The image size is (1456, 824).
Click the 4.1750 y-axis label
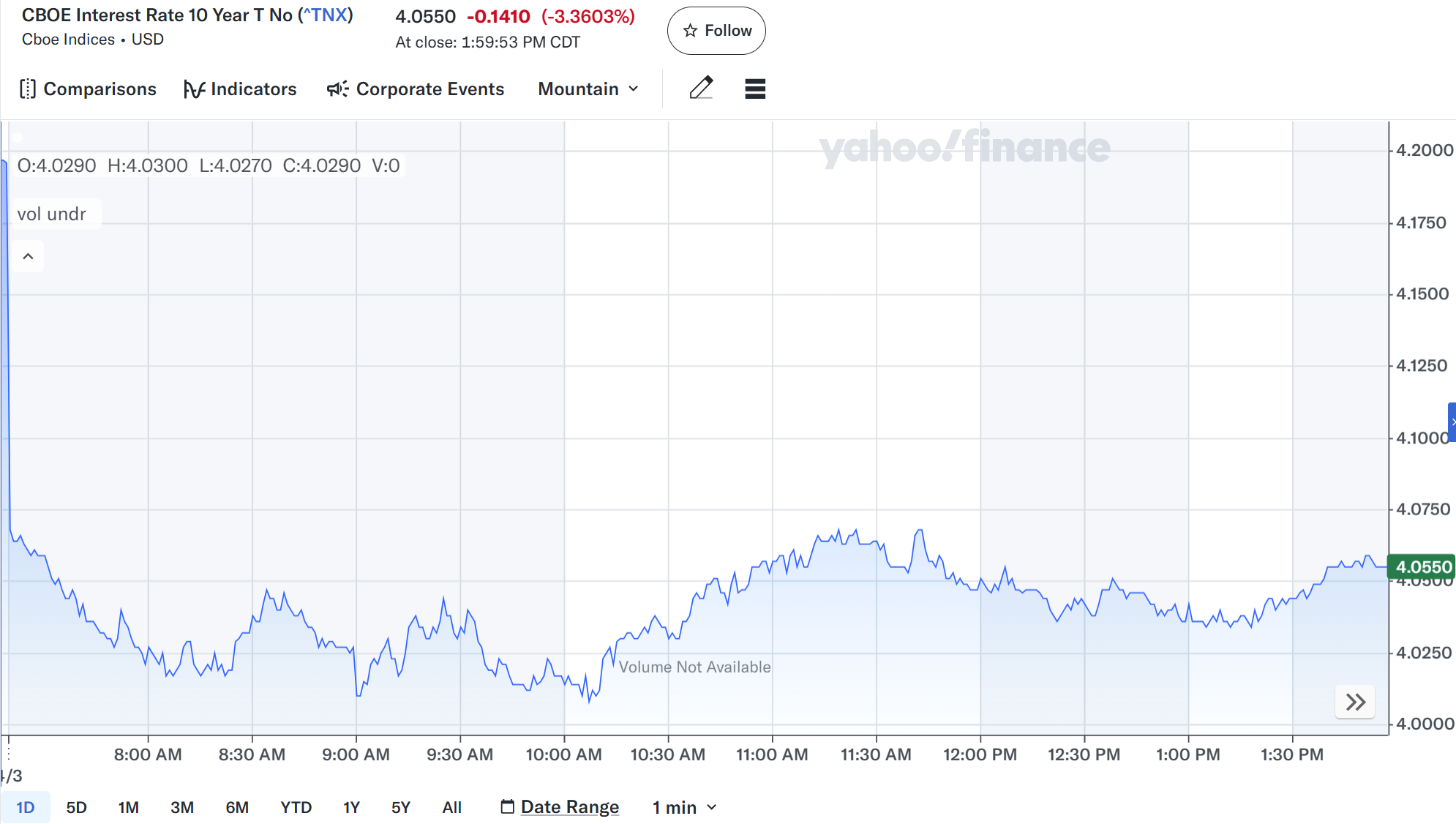tap(1421, 222)
